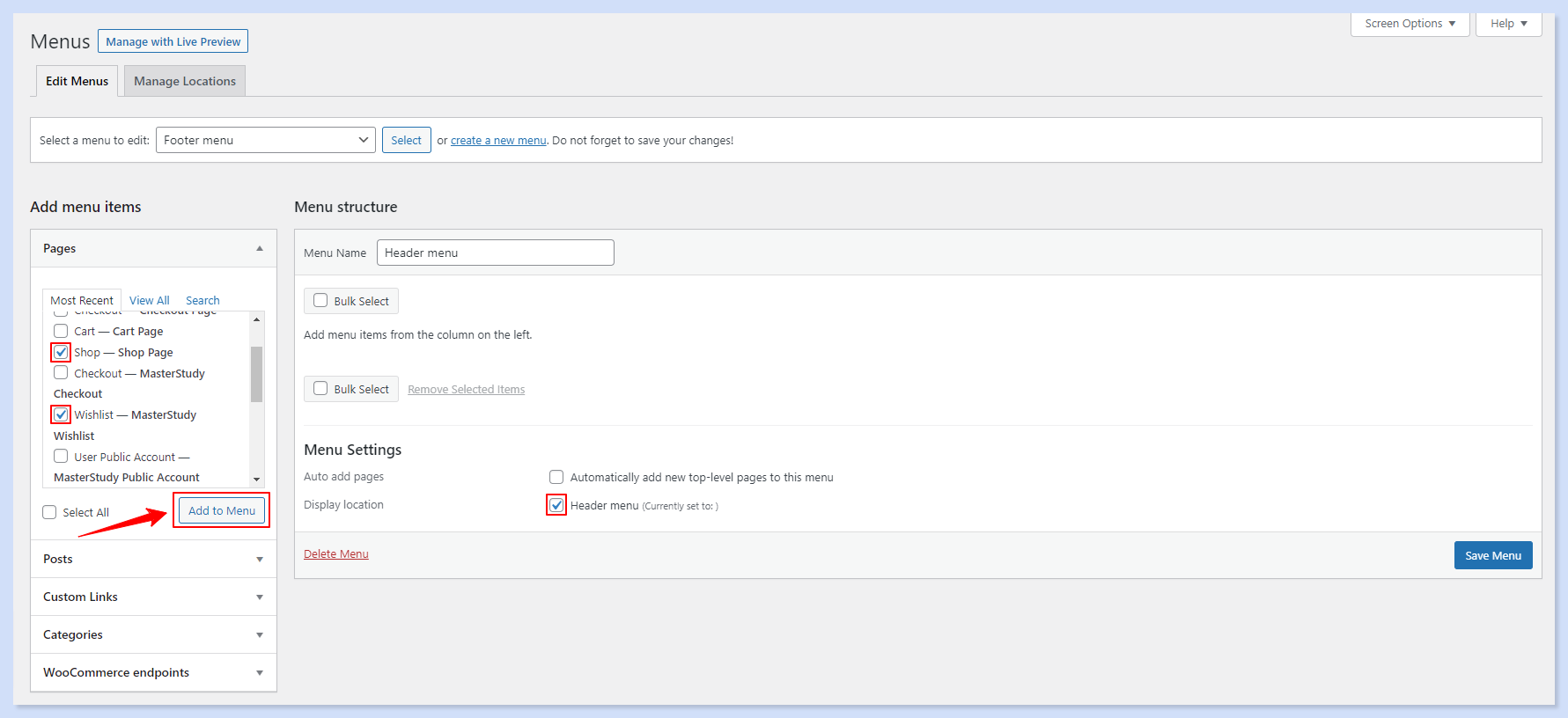Viewport: 1568px width, 718px height.
Task: Check the Cart — Cart Page checkbox
Action: pos(61,331)
